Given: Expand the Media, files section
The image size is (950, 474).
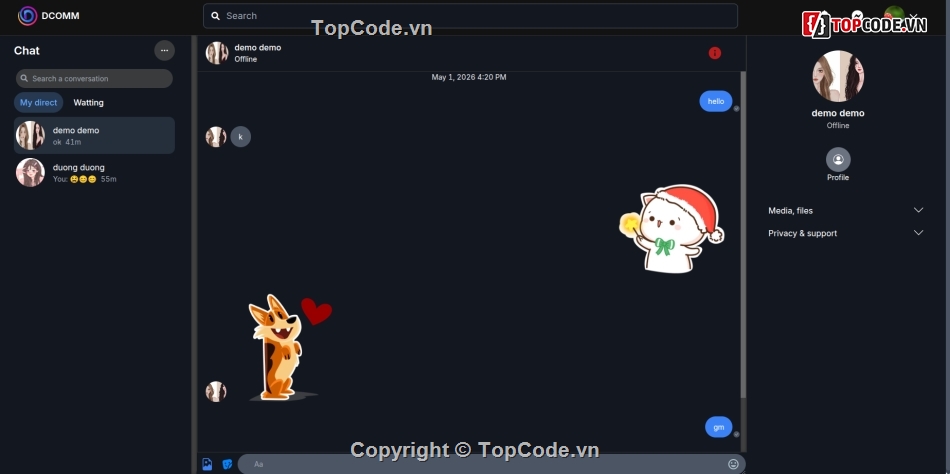Looking at the screenshot, I should pos(845,210).
